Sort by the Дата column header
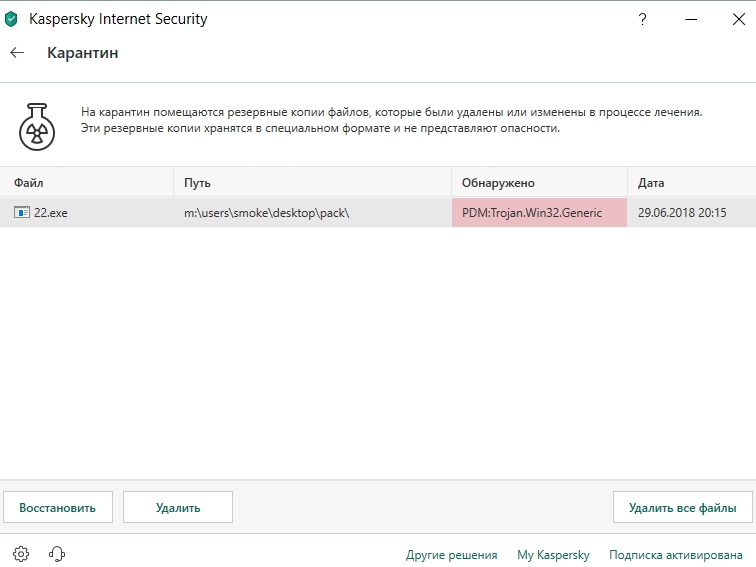Viewport: 756px width, 567px height. 650,183
